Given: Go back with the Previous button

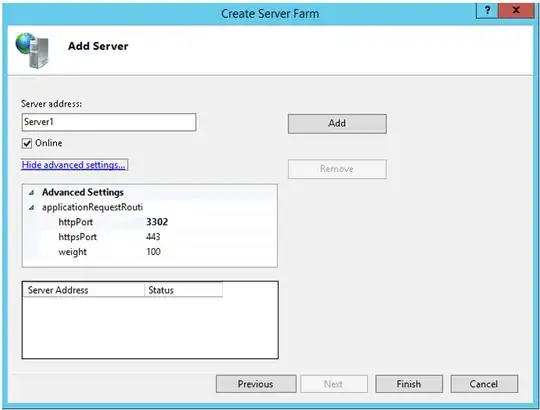Looking at the screenshot, I should coord(256,384).
